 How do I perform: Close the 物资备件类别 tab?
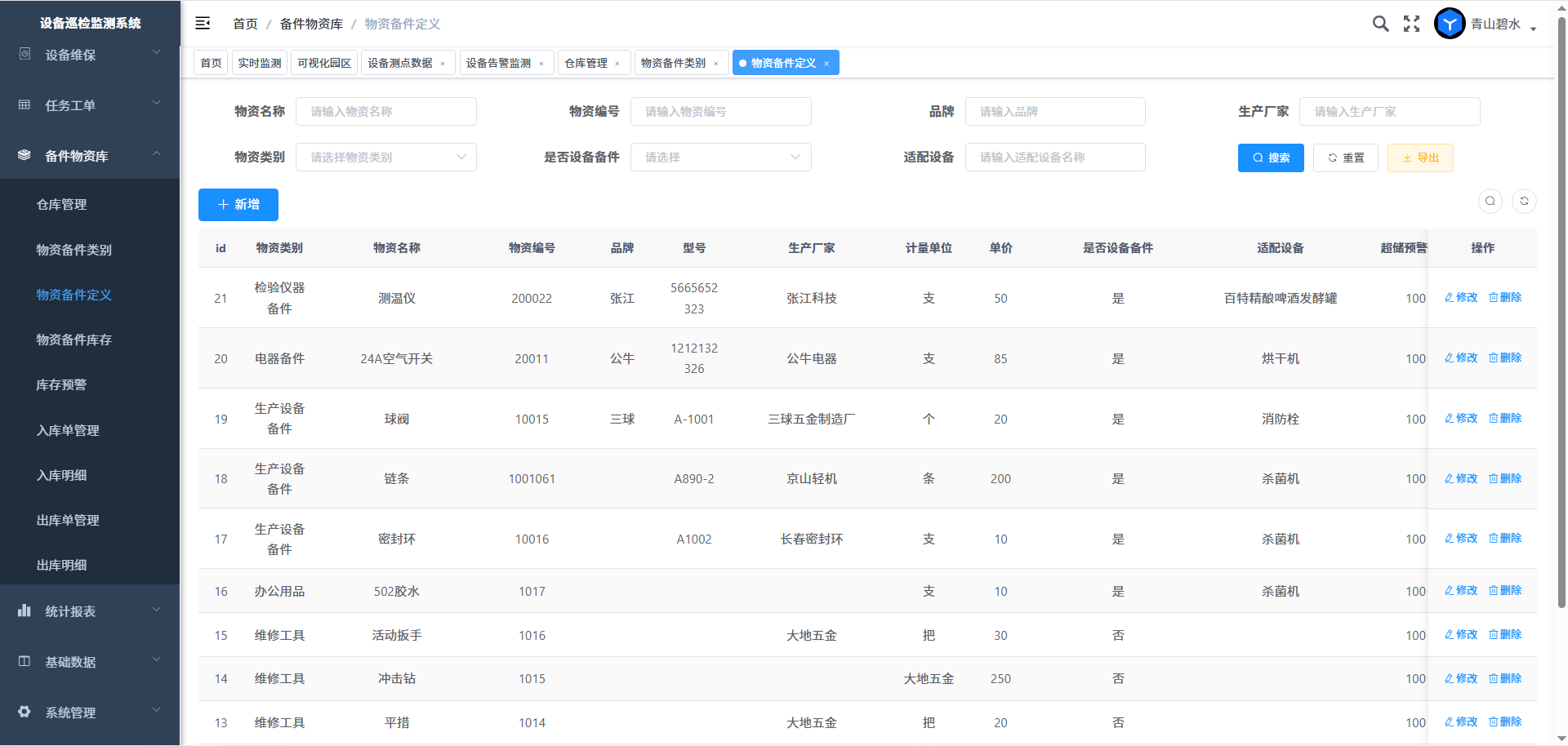tap(716, 64)
